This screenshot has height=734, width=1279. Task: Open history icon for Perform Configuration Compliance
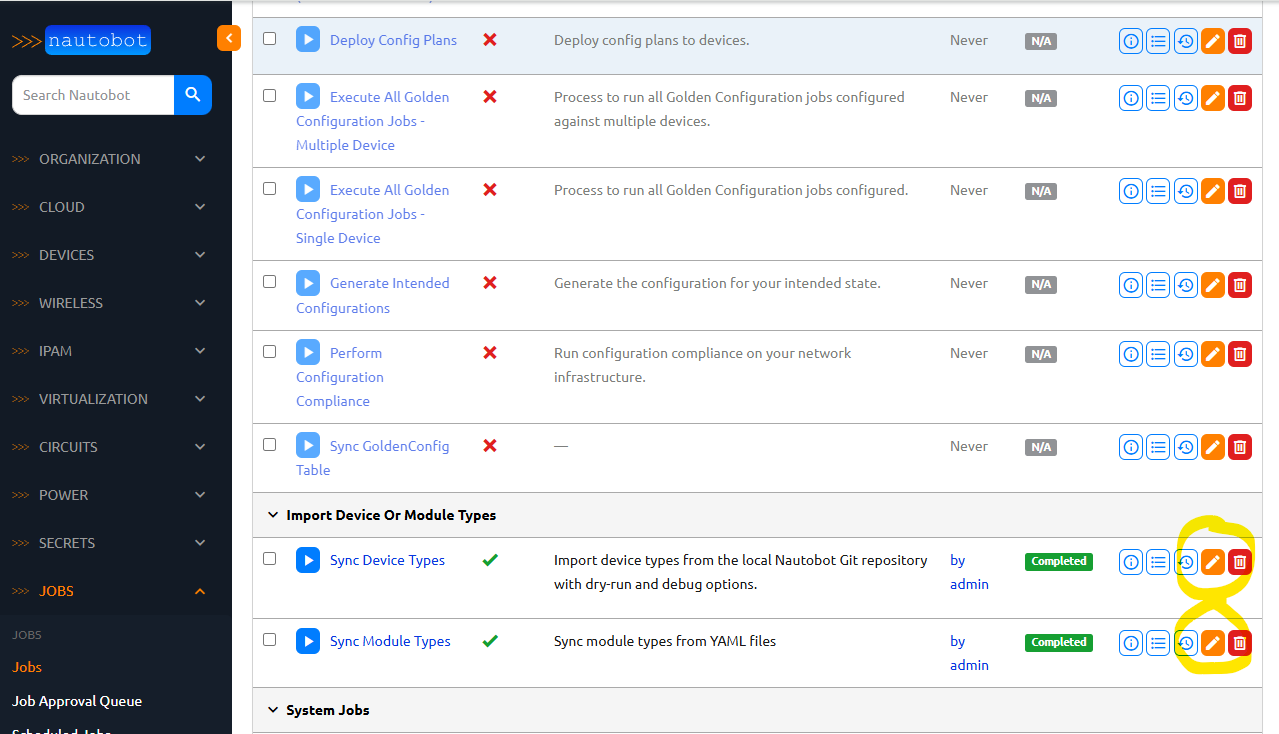tap(1185, 353)
